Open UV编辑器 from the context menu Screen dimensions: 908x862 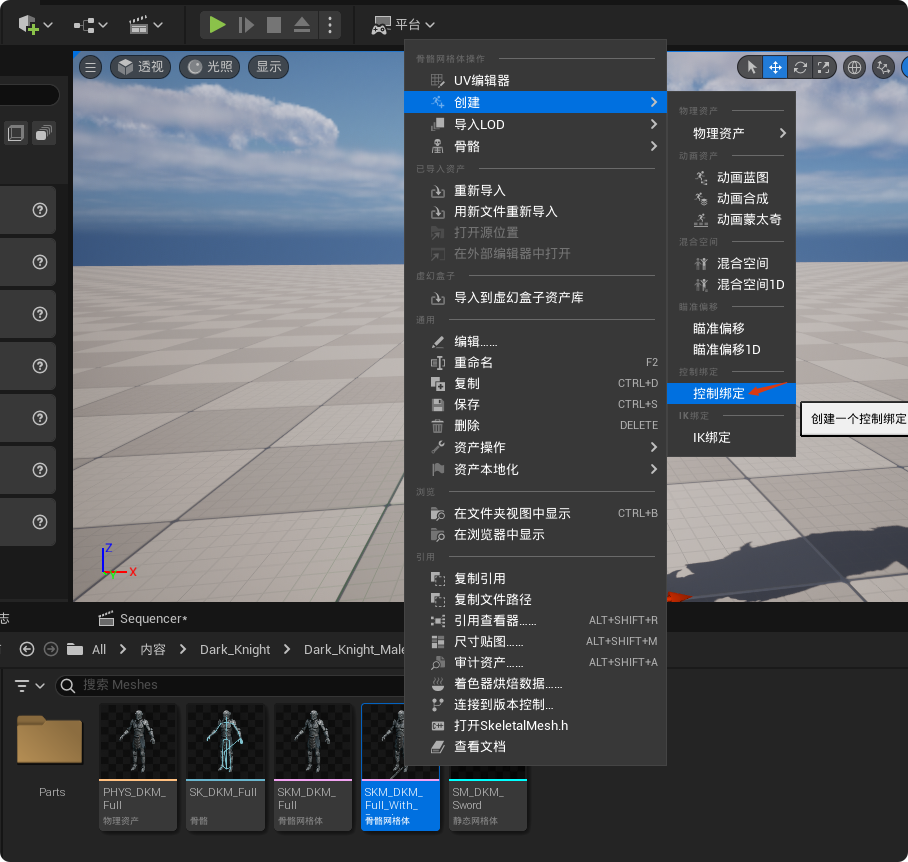tap(535, 80)
